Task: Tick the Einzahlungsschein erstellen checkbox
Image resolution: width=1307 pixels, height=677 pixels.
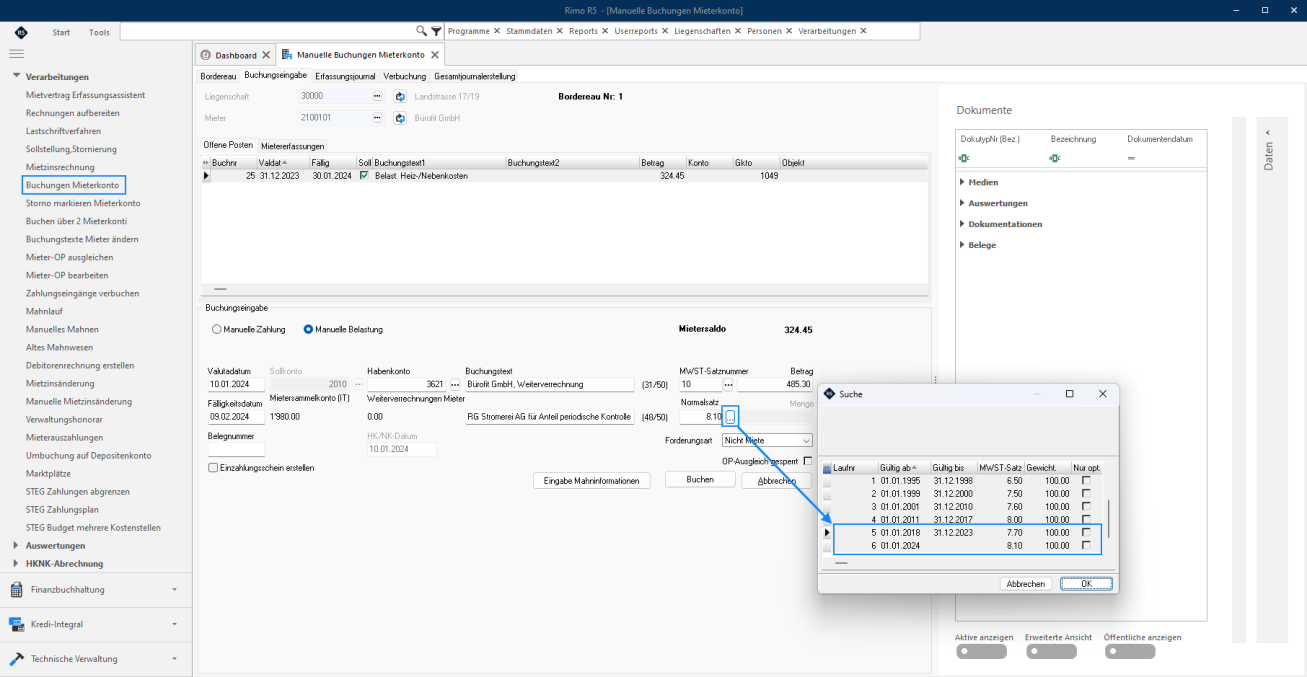Action: click(213, 467)
